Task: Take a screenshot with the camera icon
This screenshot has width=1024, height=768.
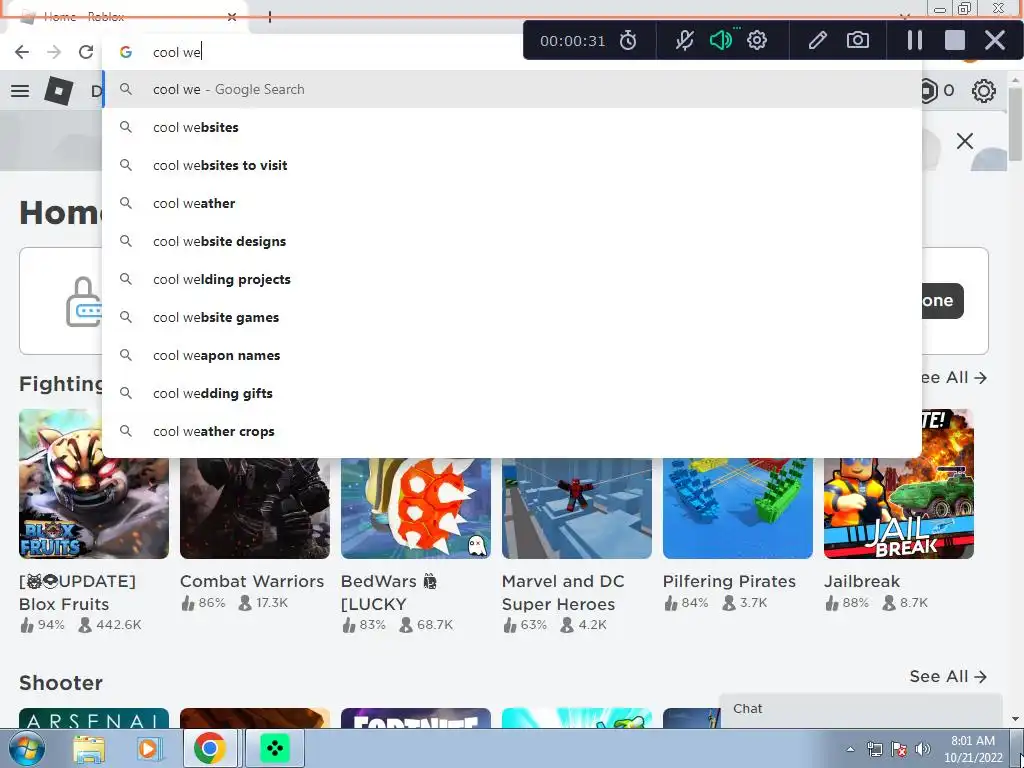Action: 857,40
